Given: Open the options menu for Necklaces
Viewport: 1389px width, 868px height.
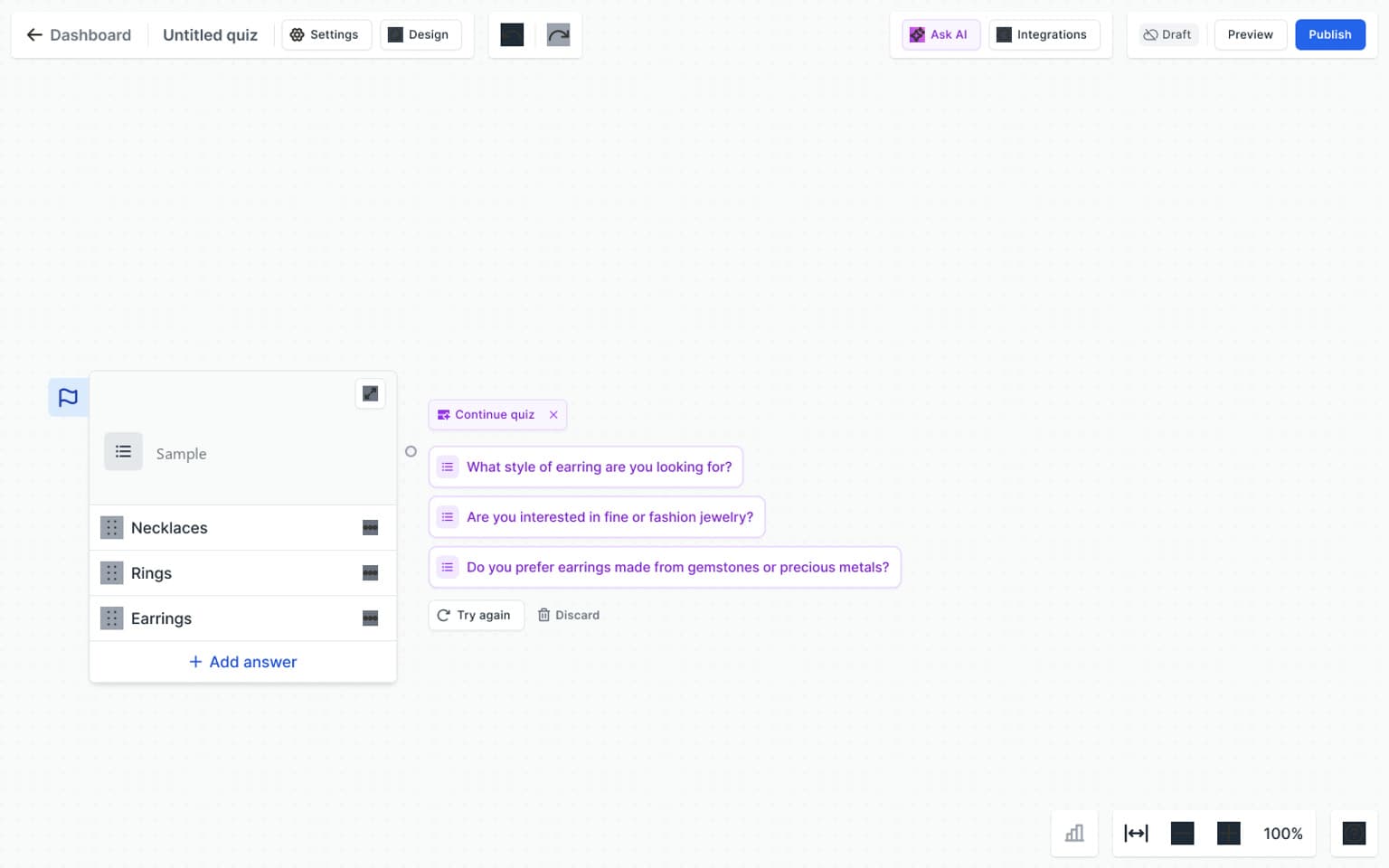Looking at the screenshot, I should click(370, 528).
